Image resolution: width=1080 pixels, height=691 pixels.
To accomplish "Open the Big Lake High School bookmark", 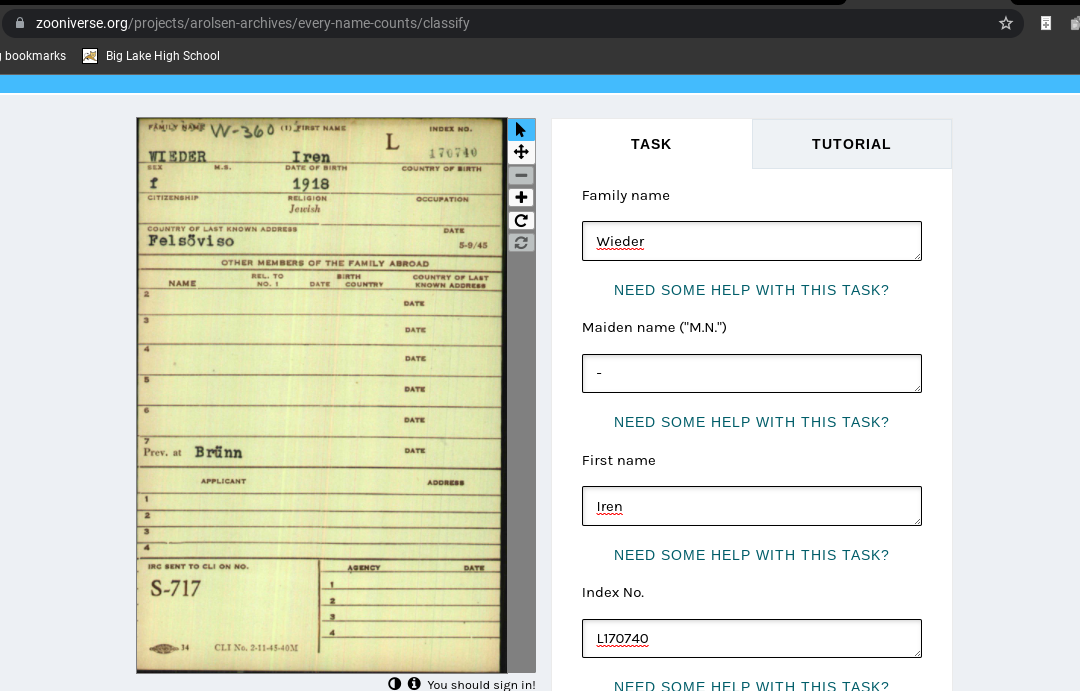I will click(x=151, y=56).
